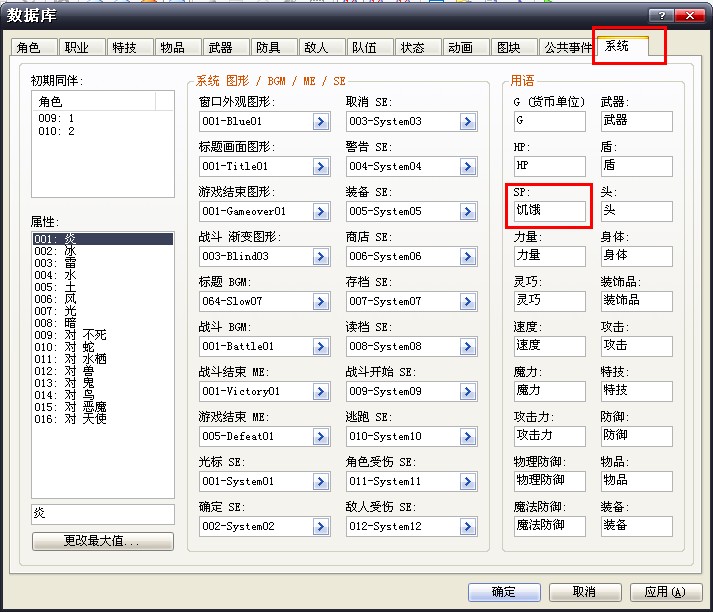
Task: Select initial party member 010: 2
Action: (103, 131)
